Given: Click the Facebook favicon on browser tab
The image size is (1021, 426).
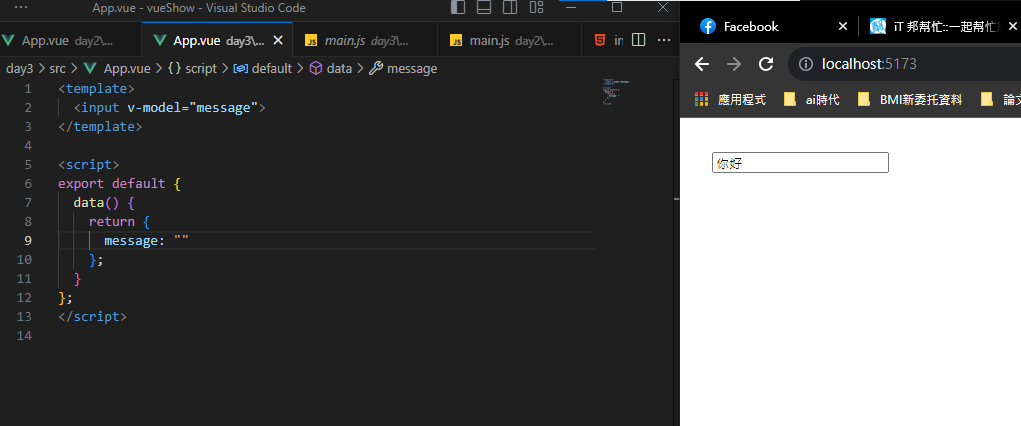Looking at the screenshot, I should 707,27.
